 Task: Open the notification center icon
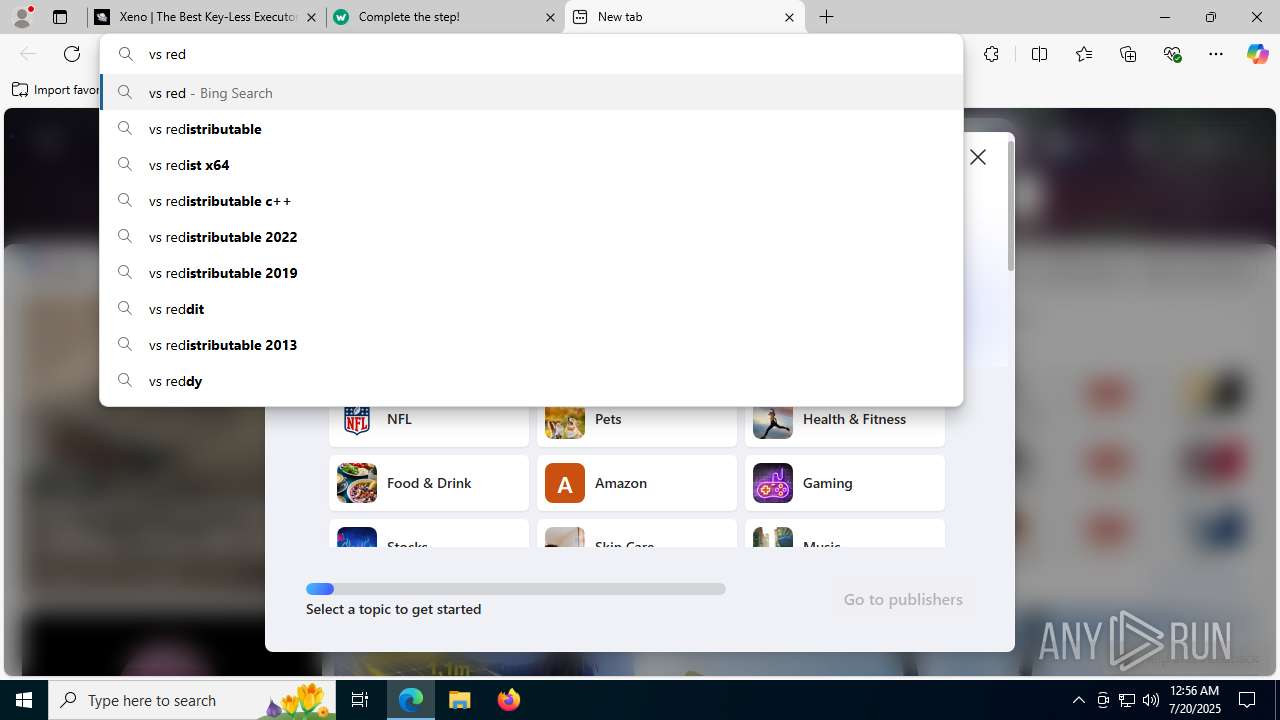click(x=1247, y=700)
